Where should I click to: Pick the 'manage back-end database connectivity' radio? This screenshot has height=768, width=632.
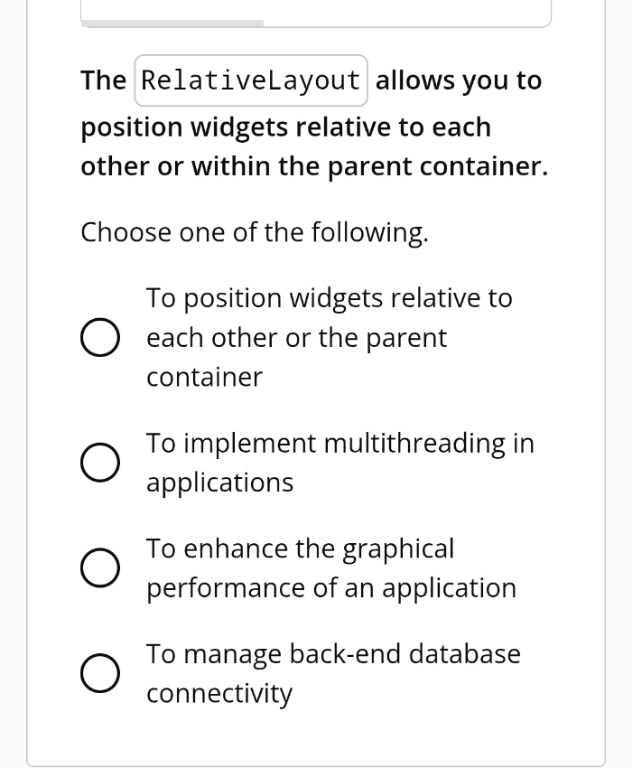pyautogui.click(x=100, y=673)
